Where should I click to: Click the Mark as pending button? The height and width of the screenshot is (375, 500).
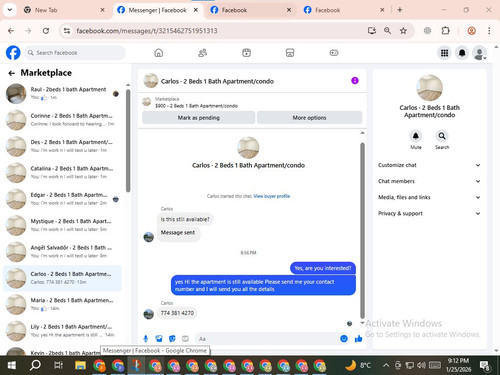coord(199,117)
